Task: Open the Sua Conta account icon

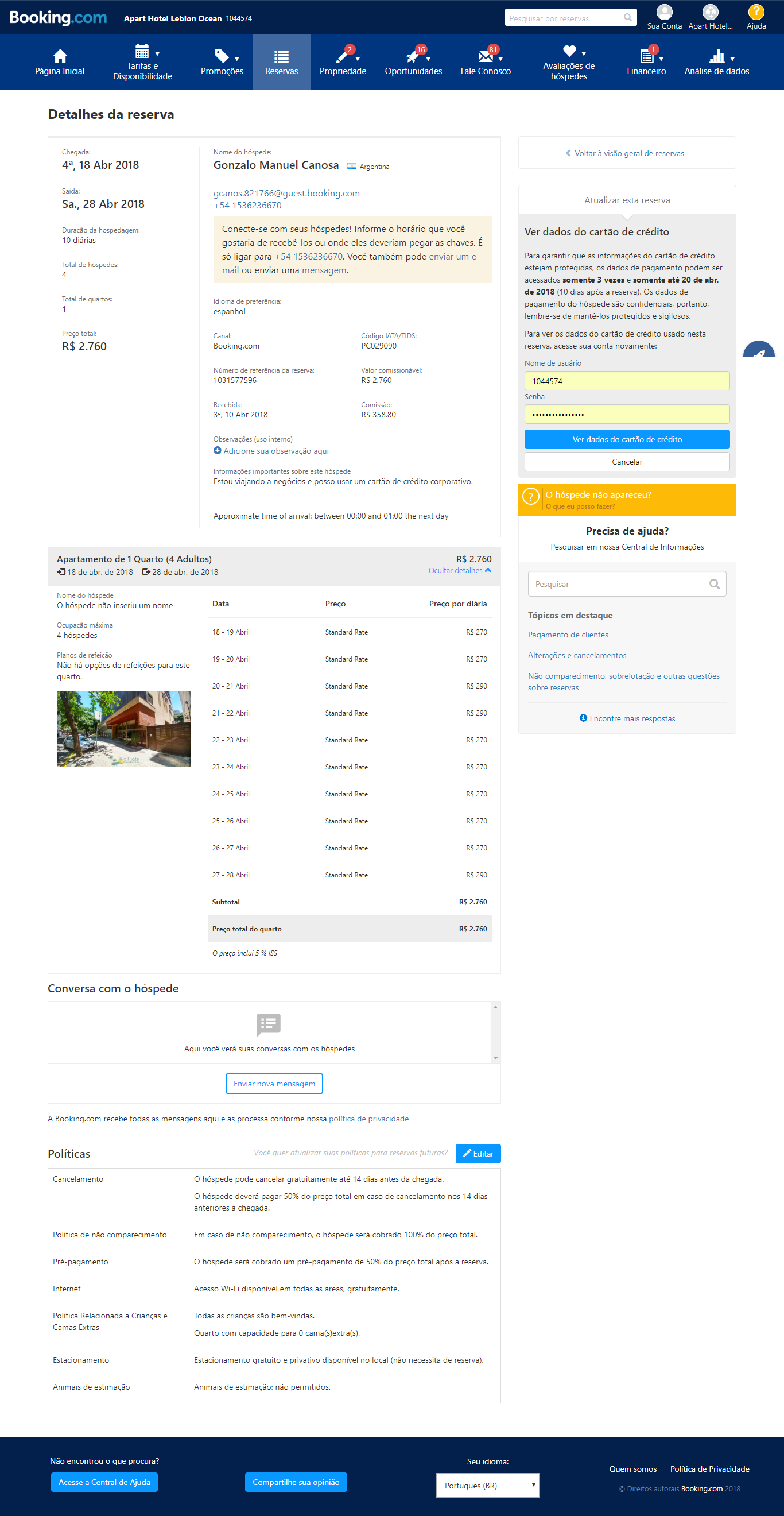Action: click(x=664, y=11)
